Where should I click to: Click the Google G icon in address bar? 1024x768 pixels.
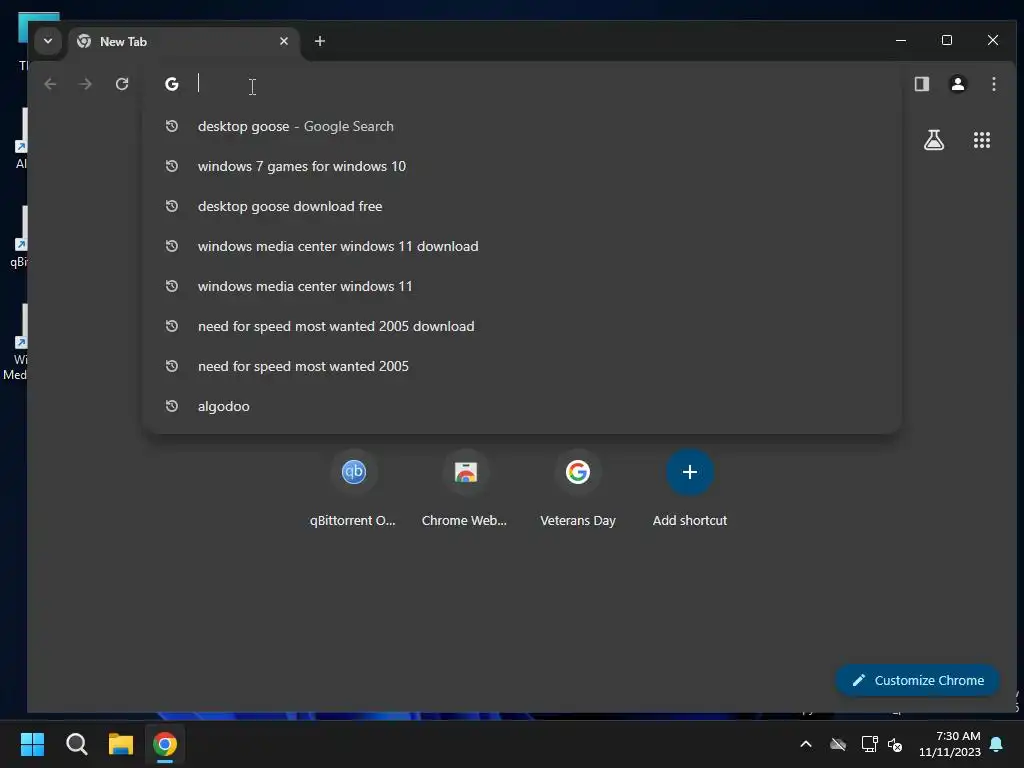click(x=172, y=84)
